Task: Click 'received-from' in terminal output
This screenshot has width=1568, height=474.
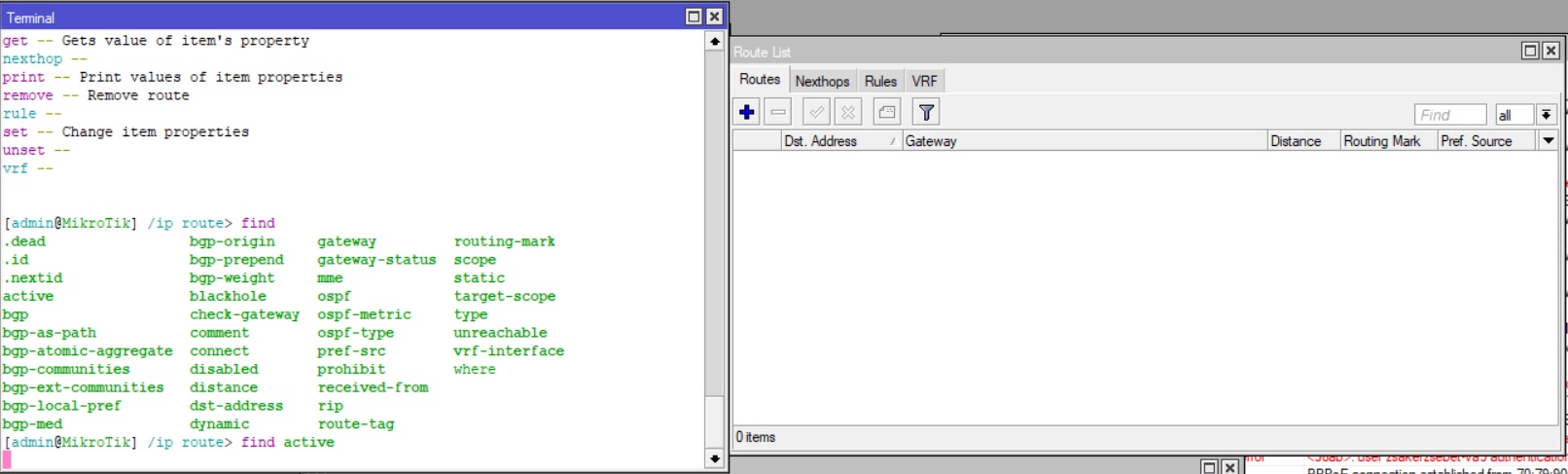Action: [x=373, y=387]
